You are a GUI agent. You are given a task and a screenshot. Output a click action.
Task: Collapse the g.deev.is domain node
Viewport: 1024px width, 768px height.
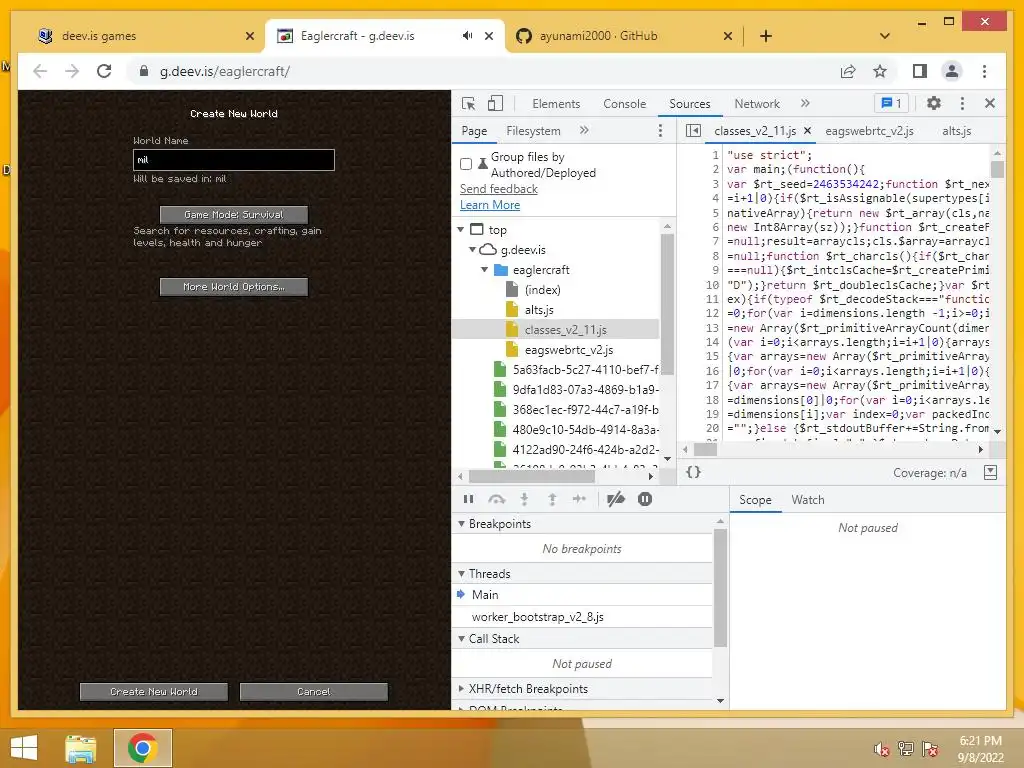472,249
